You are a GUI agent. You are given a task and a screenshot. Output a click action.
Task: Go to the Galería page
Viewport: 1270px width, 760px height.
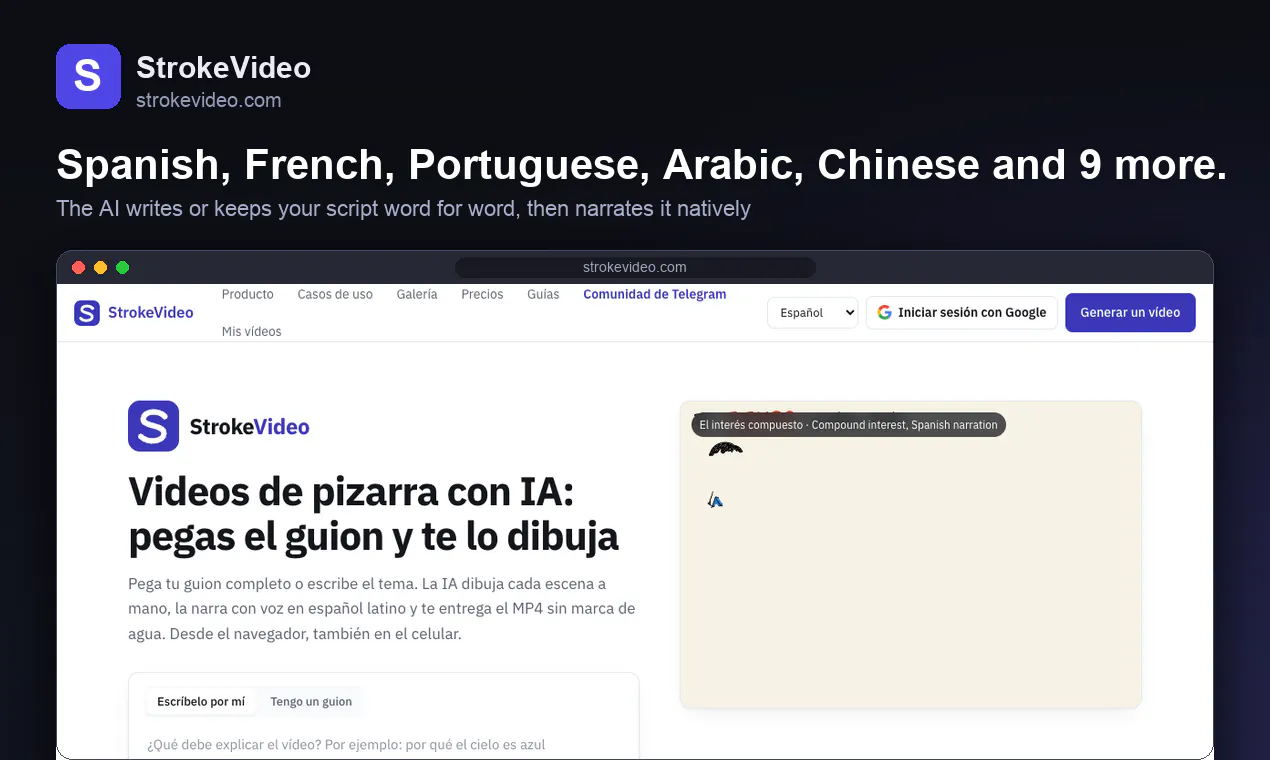[417, 294]
